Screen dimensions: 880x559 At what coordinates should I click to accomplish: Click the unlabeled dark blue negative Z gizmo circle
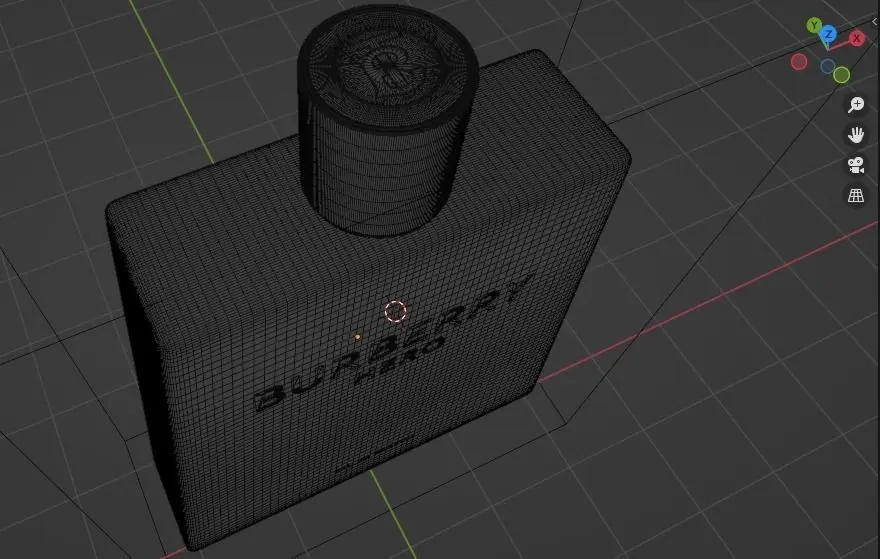click(x=828, y=67)
